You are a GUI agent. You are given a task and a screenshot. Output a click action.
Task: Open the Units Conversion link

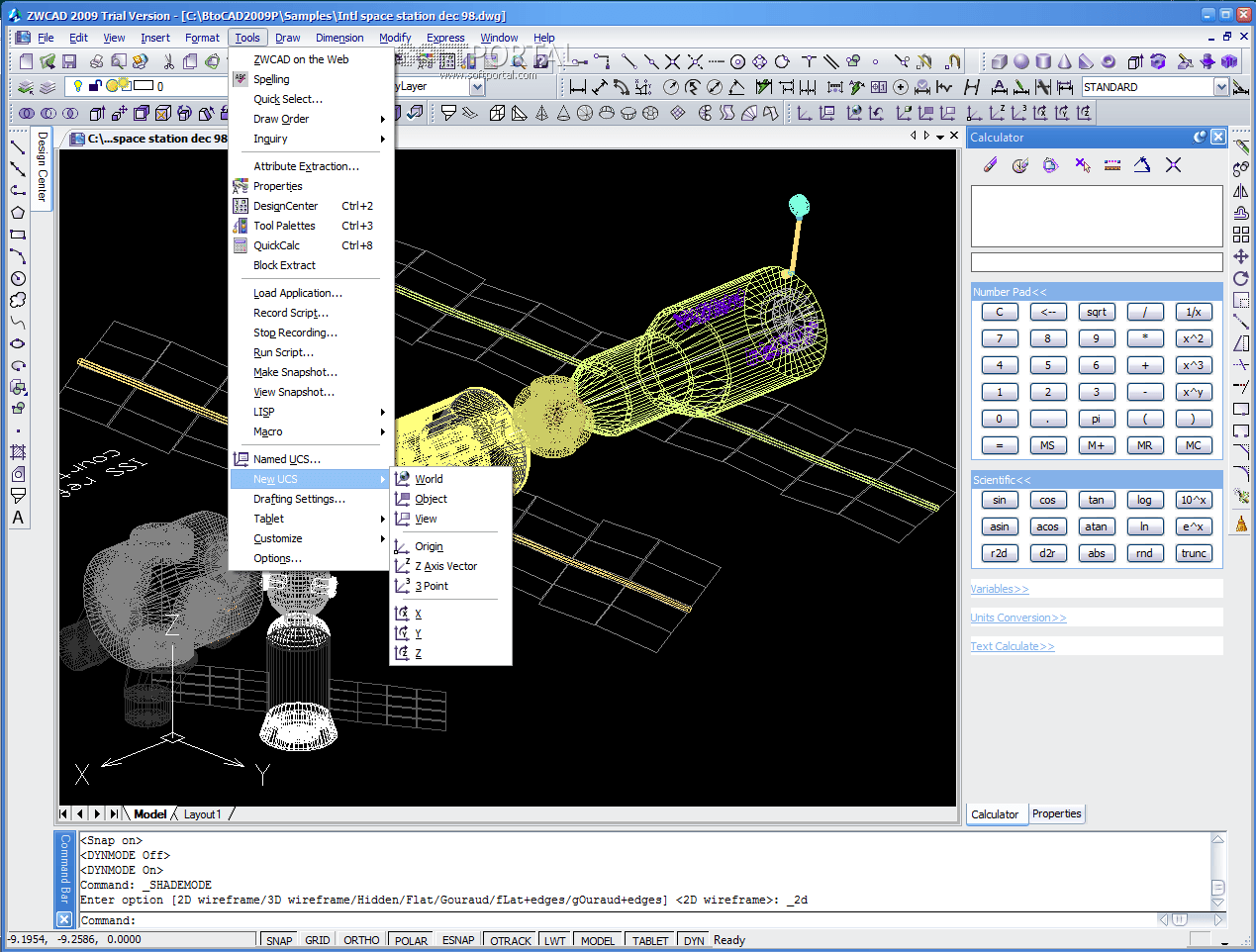coord(1017,618)
